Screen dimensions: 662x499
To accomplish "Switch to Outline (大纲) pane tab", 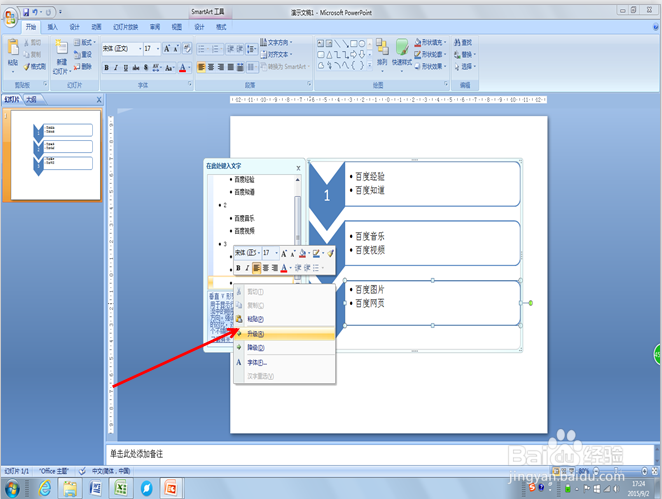I will (31, 100).
